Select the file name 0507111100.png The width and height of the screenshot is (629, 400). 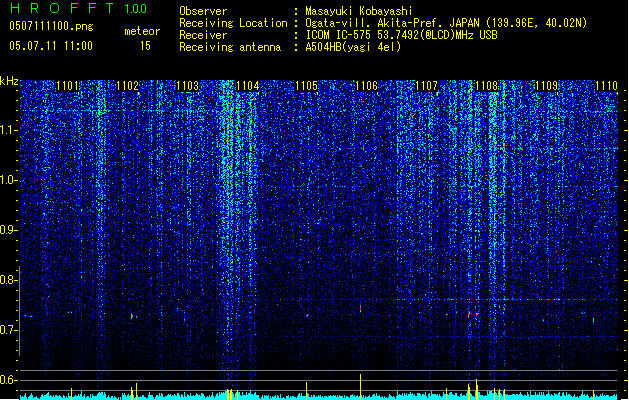click(x=51, y=27)
